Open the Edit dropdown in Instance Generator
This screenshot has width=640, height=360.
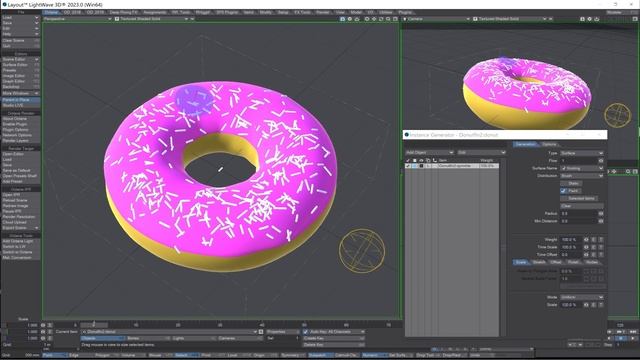(x=481, y=152)
